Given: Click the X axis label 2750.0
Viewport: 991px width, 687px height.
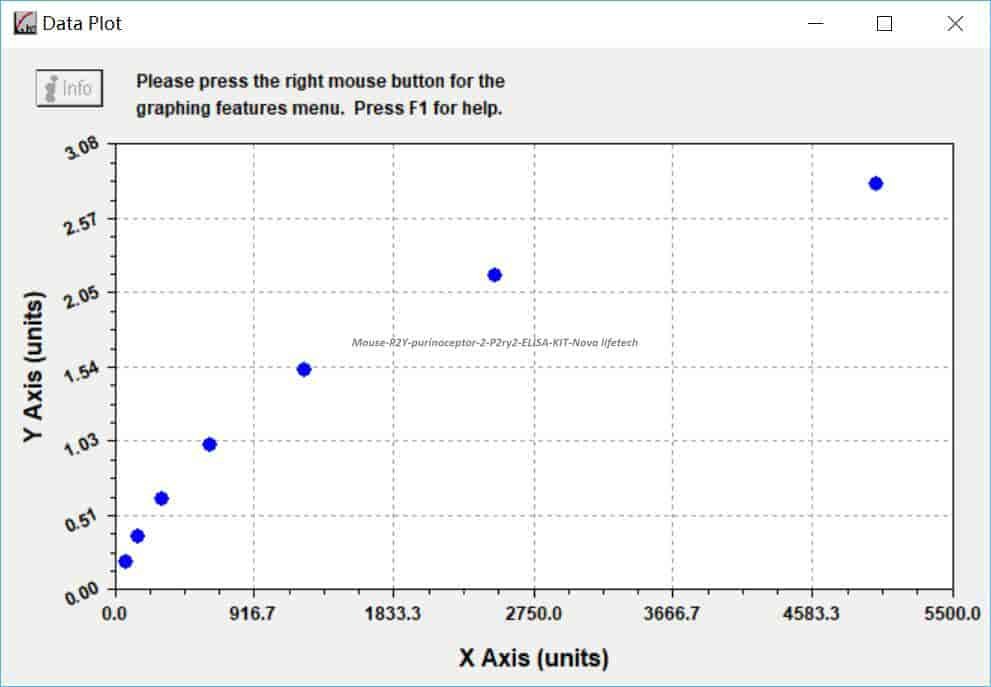Looking at the screenshot, I should pos(533,614).
